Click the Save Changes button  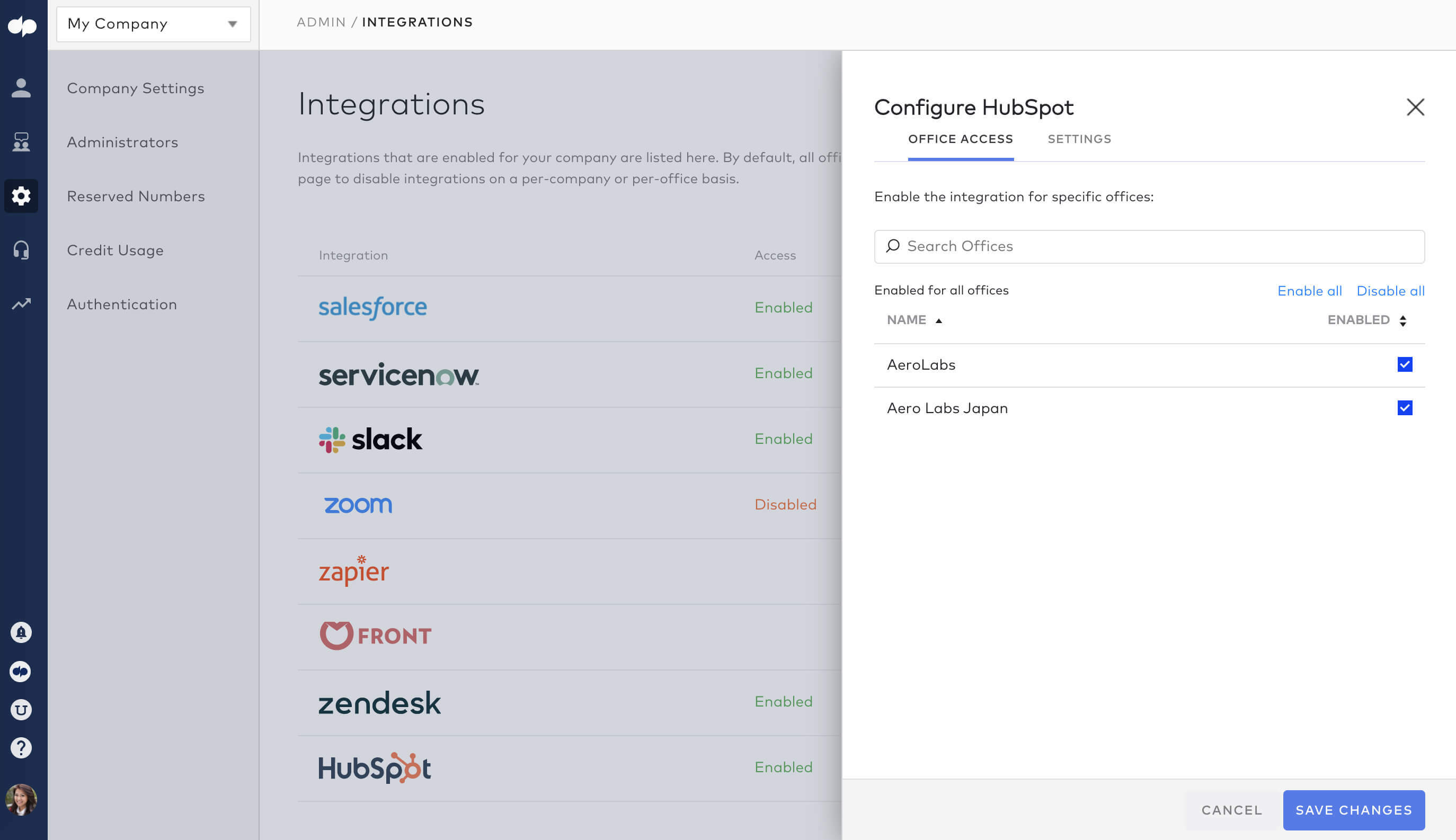tap(1353, 810)
